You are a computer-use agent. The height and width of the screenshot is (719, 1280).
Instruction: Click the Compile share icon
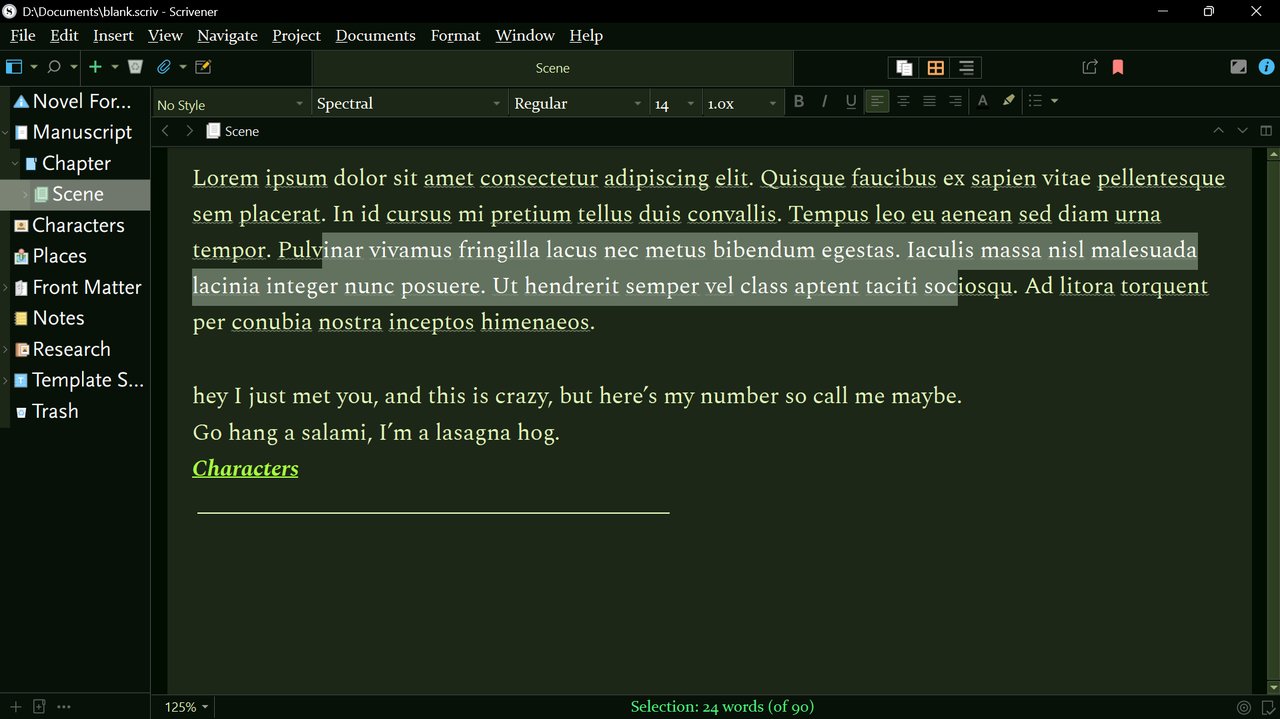[x=1090, y=67]
